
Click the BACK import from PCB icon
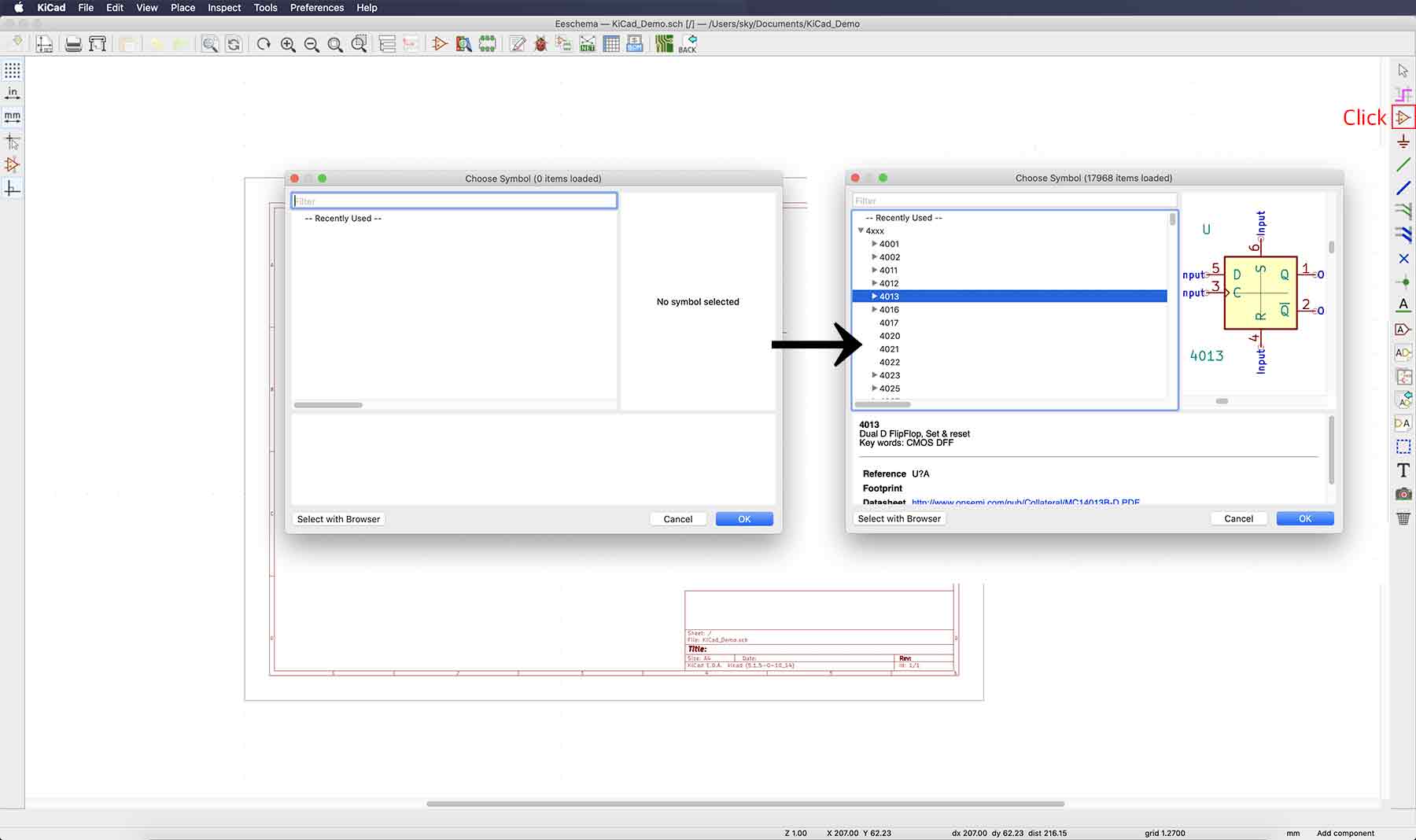[688, 44]
